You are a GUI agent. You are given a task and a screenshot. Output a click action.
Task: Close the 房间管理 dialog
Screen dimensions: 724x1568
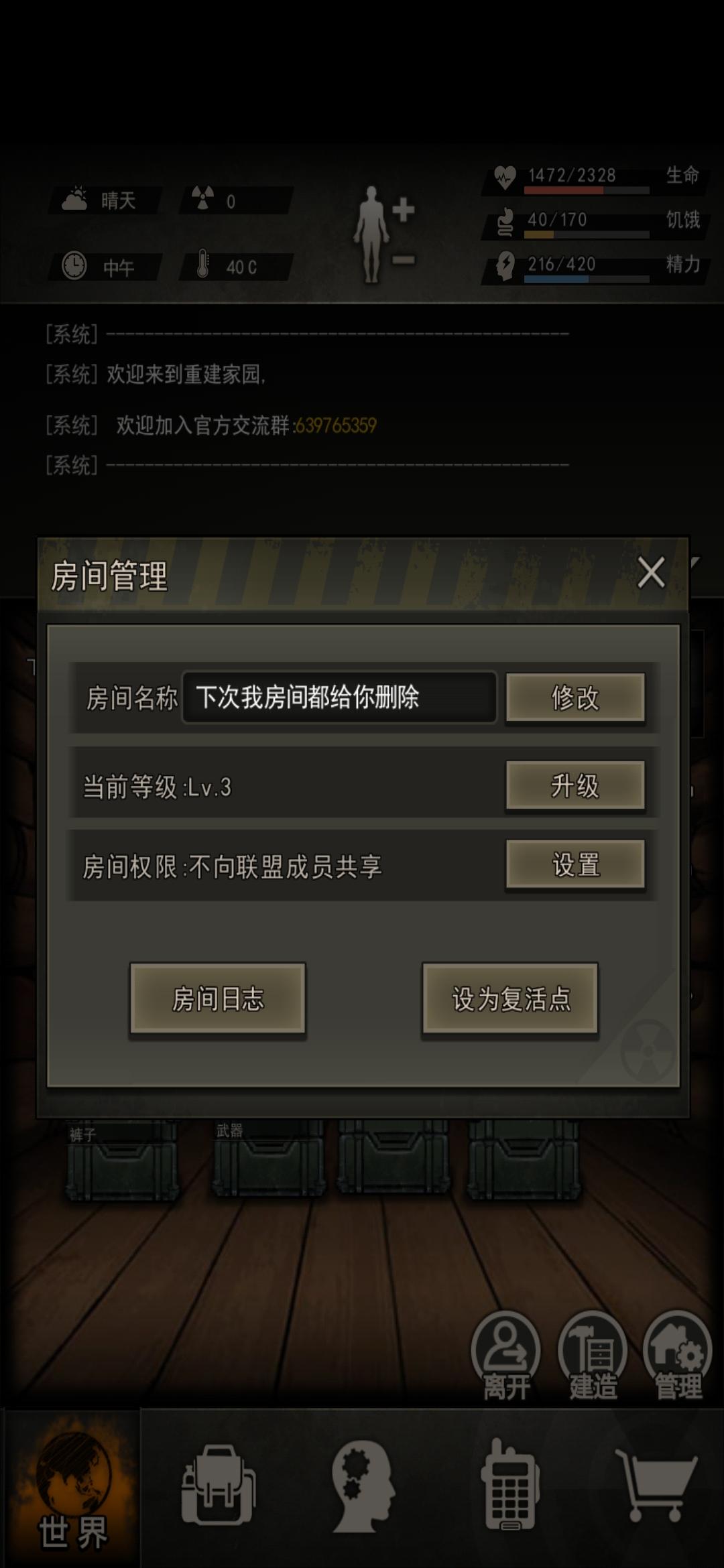pos(651,573)
